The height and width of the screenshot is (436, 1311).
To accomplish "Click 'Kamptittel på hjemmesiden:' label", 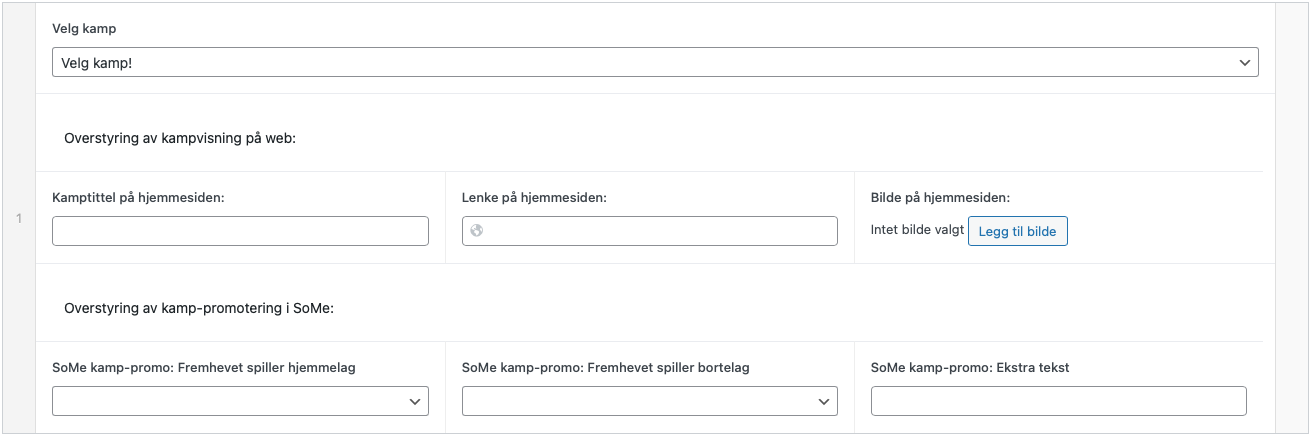I will coord(138,198).
